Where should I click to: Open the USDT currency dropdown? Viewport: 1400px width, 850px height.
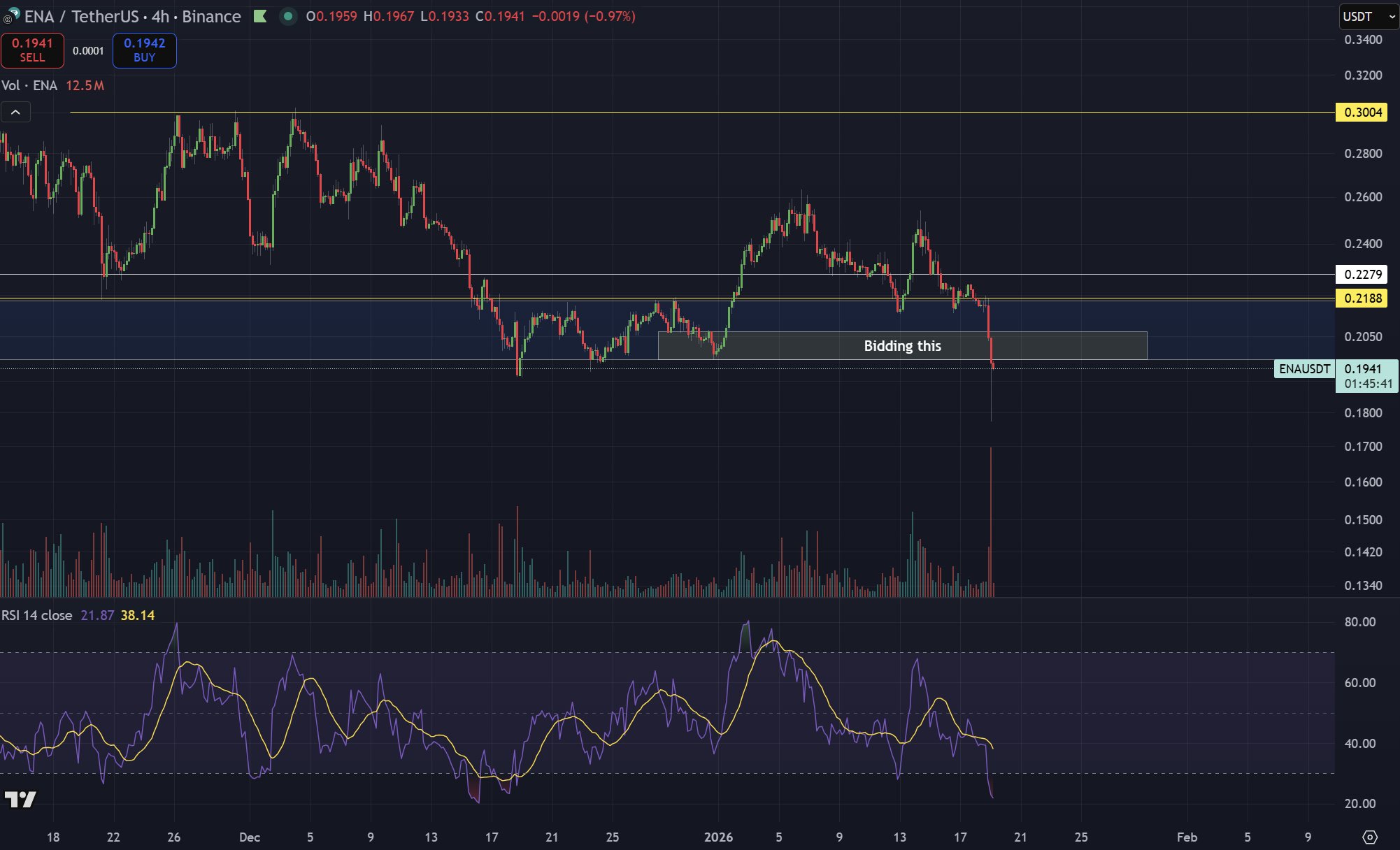1367,16
